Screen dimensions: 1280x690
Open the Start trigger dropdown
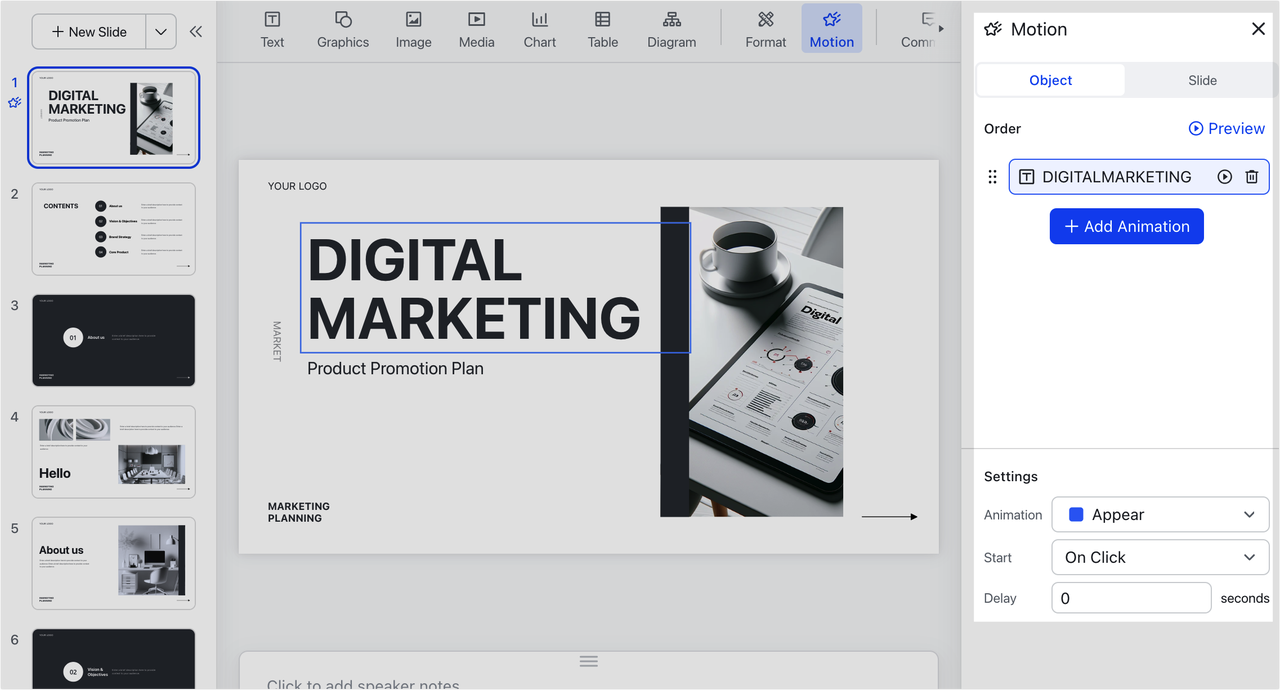click(1160, 557)
